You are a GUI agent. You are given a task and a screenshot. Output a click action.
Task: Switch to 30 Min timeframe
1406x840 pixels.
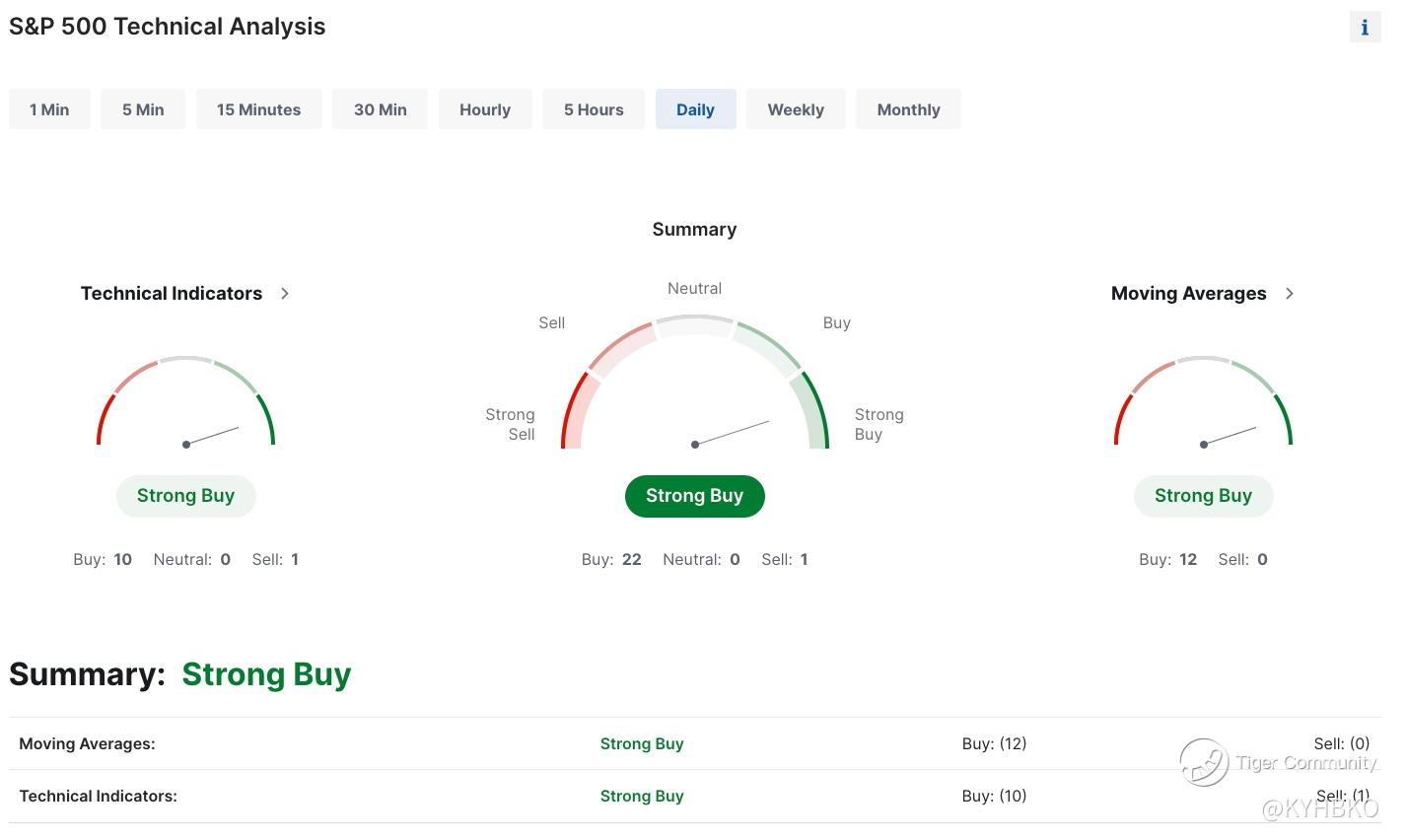[380, 109]
